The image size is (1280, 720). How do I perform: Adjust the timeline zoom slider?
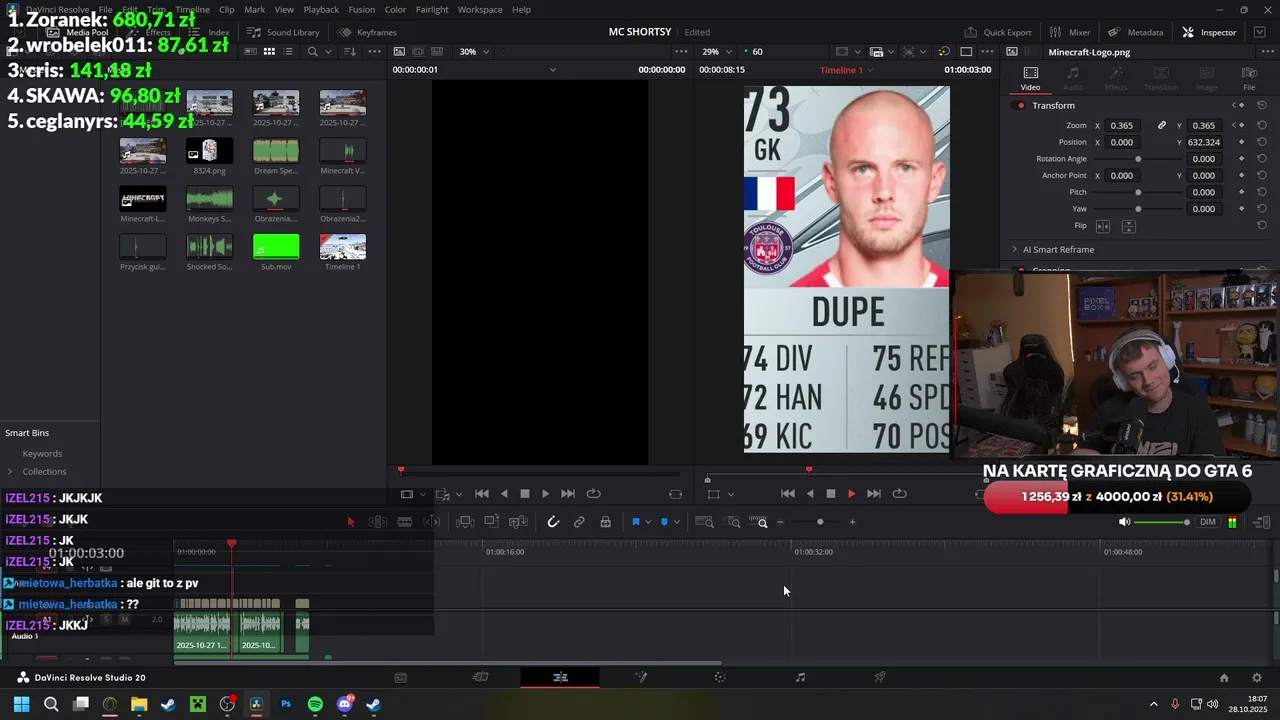pos(820,522)
